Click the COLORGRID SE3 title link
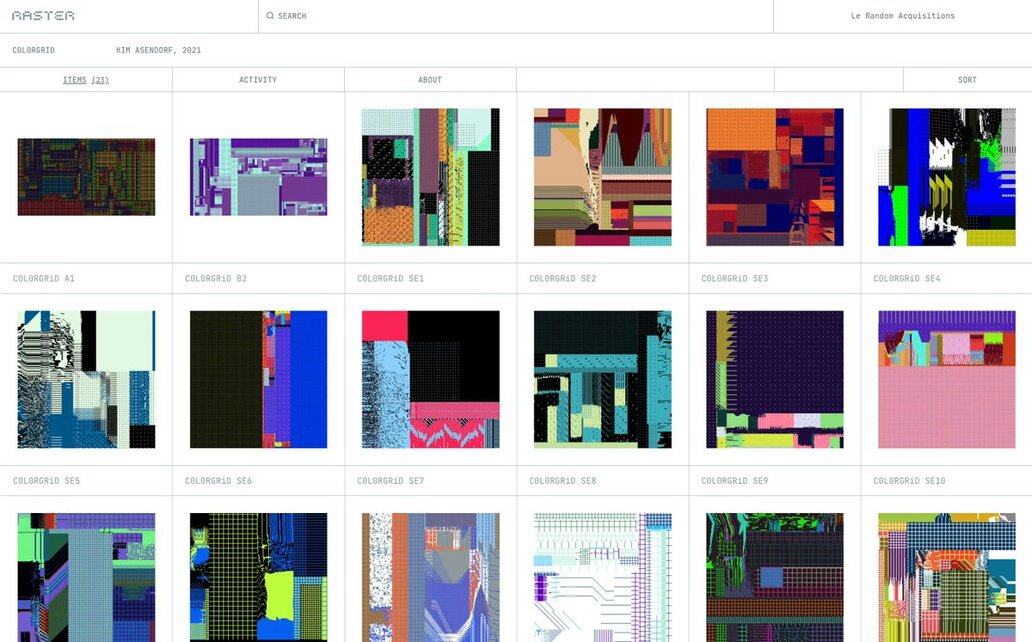This screenshot has height=642, width=1032. pyautogui.click(x=735, y=279)
